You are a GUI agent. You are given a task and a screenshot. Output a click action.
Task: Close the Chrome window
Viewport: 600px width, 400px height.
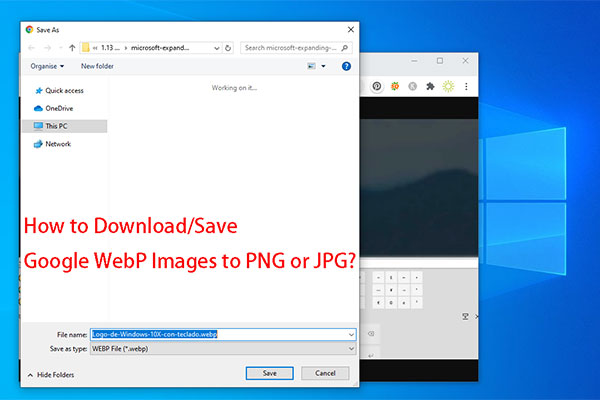coord(465,61)
